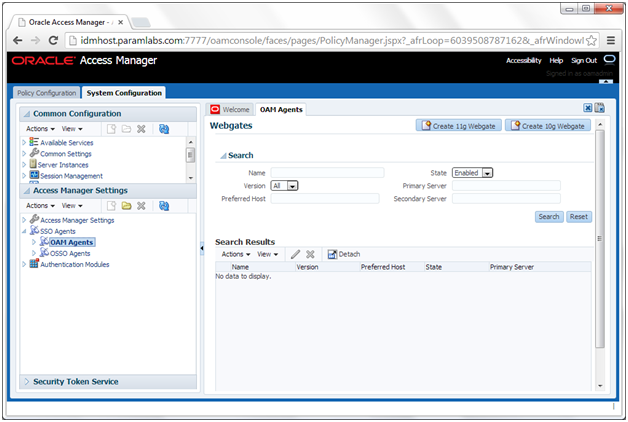Click the open folder icon in Common Configuration toolbar
628x422 pixels.
pyautogui.click(x=126, y=129)
